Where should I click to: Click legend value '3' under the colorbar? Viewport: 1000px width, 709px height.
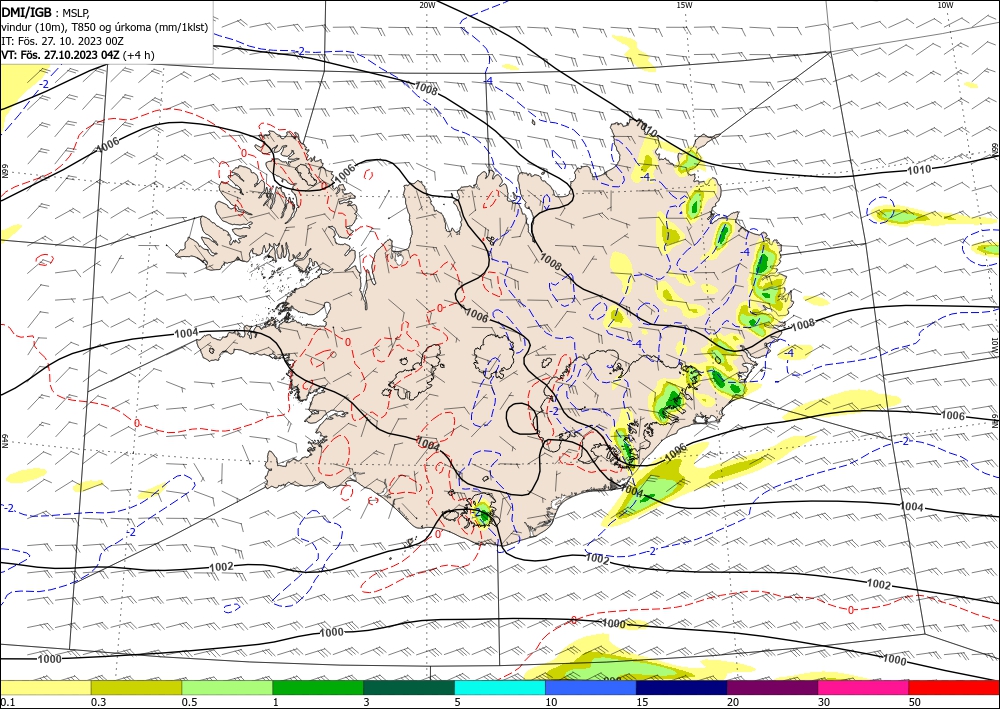367,703
